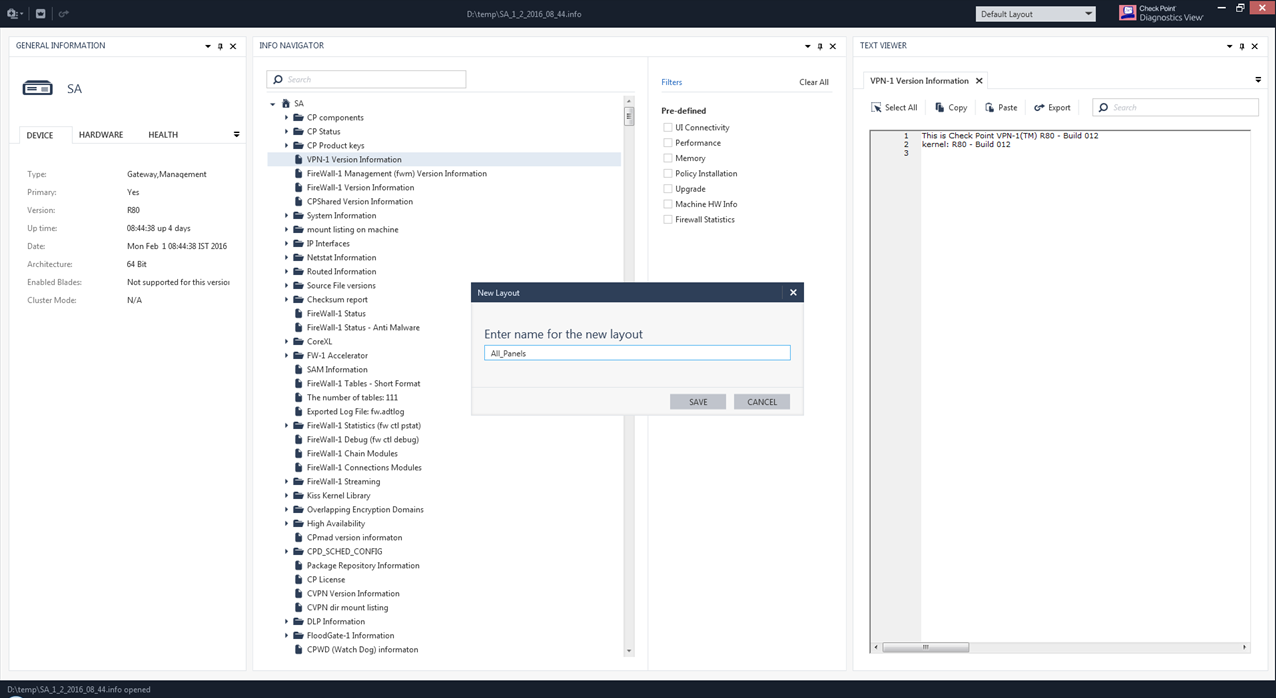Click the Clear All filters link
Screen dimensions: 1276x698
[x=814, y=83]
